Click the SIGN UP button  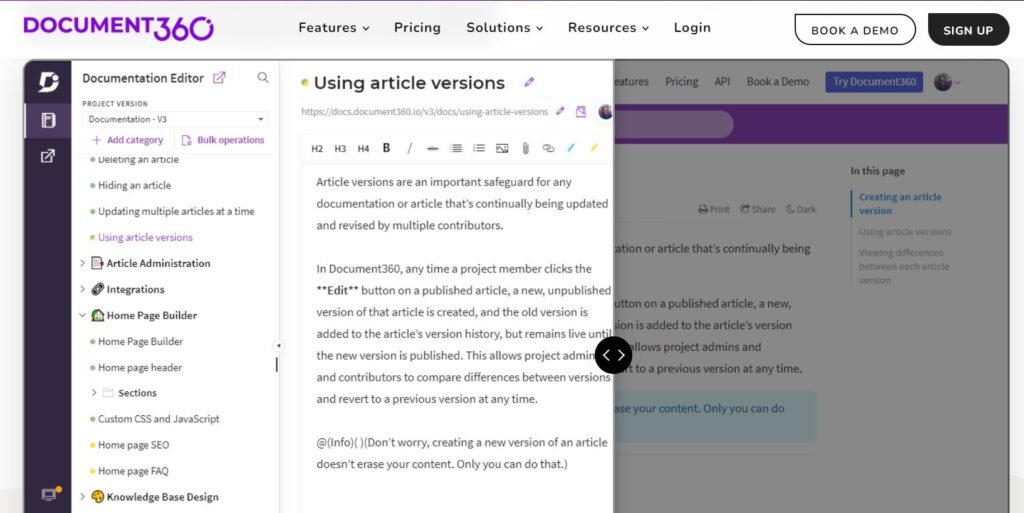(x=968, y=30)
